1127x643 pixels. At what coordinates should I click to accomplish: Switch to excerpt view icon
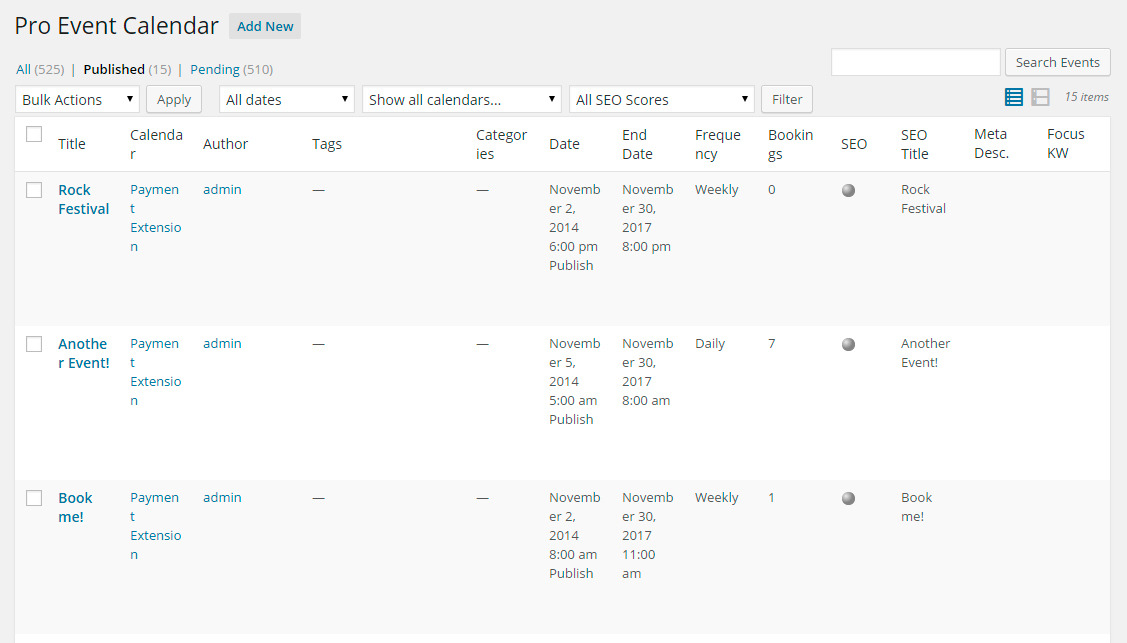pyautogui.click(x=1040, y=97)
